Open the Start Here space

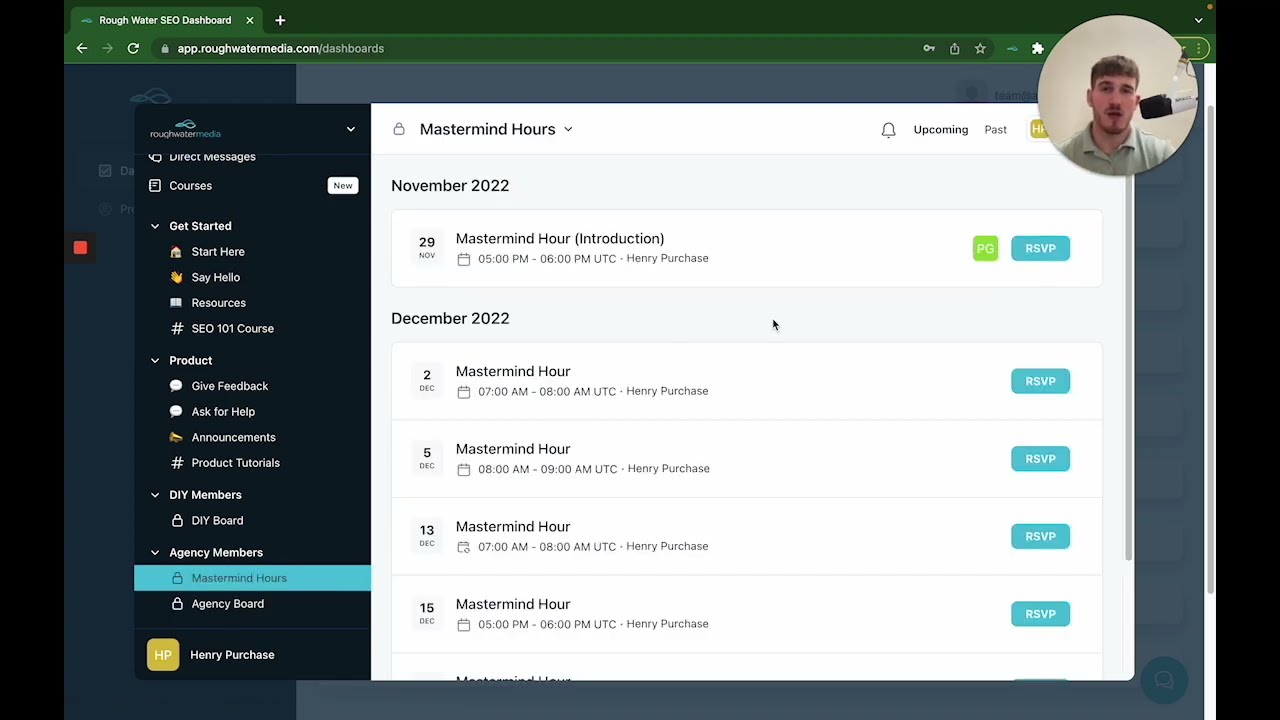pos(218,252)
